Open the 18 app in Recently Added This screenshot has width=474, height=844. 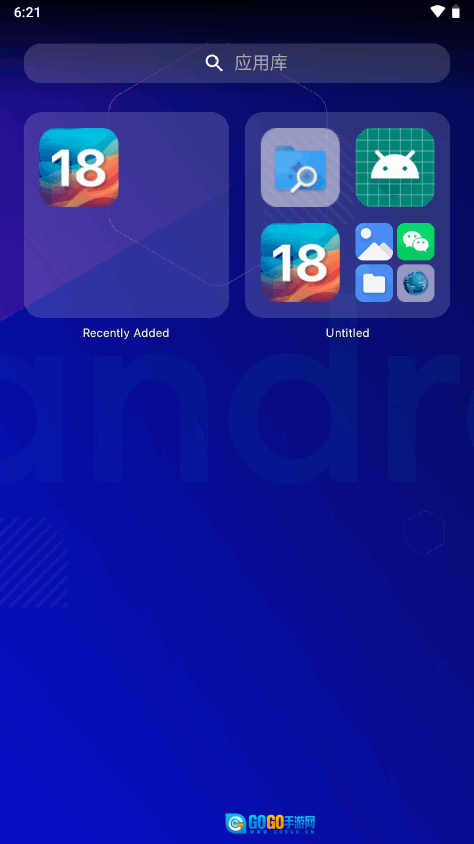point(79,167)
